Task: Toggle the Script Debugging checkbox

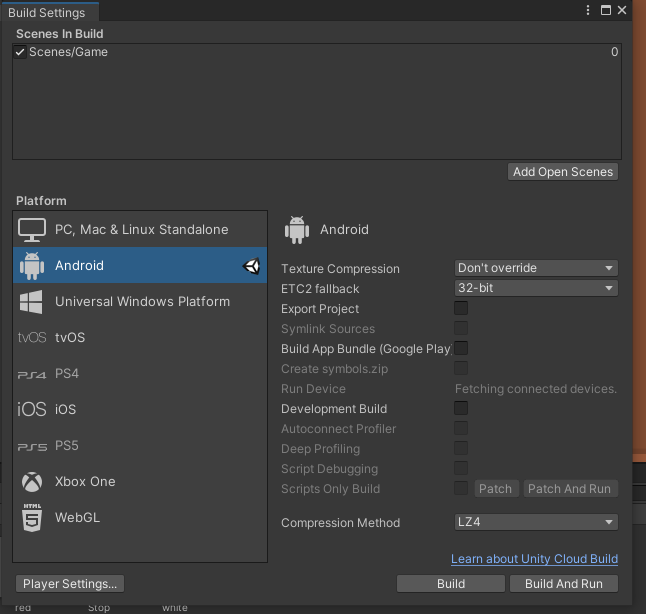Action: [461, 468]
